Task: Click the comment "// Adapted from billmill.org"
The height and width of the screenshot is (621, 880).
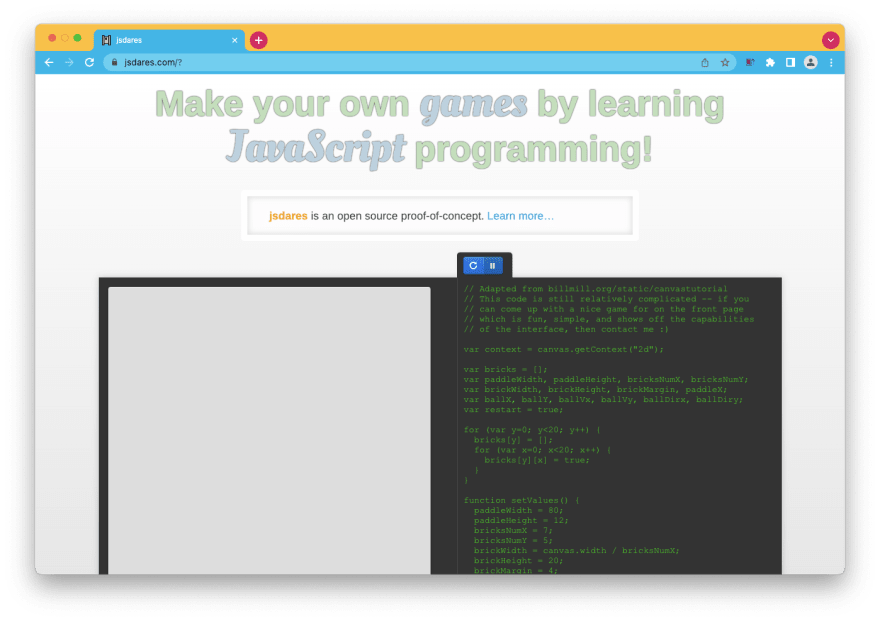Action: tap(595, 288)
